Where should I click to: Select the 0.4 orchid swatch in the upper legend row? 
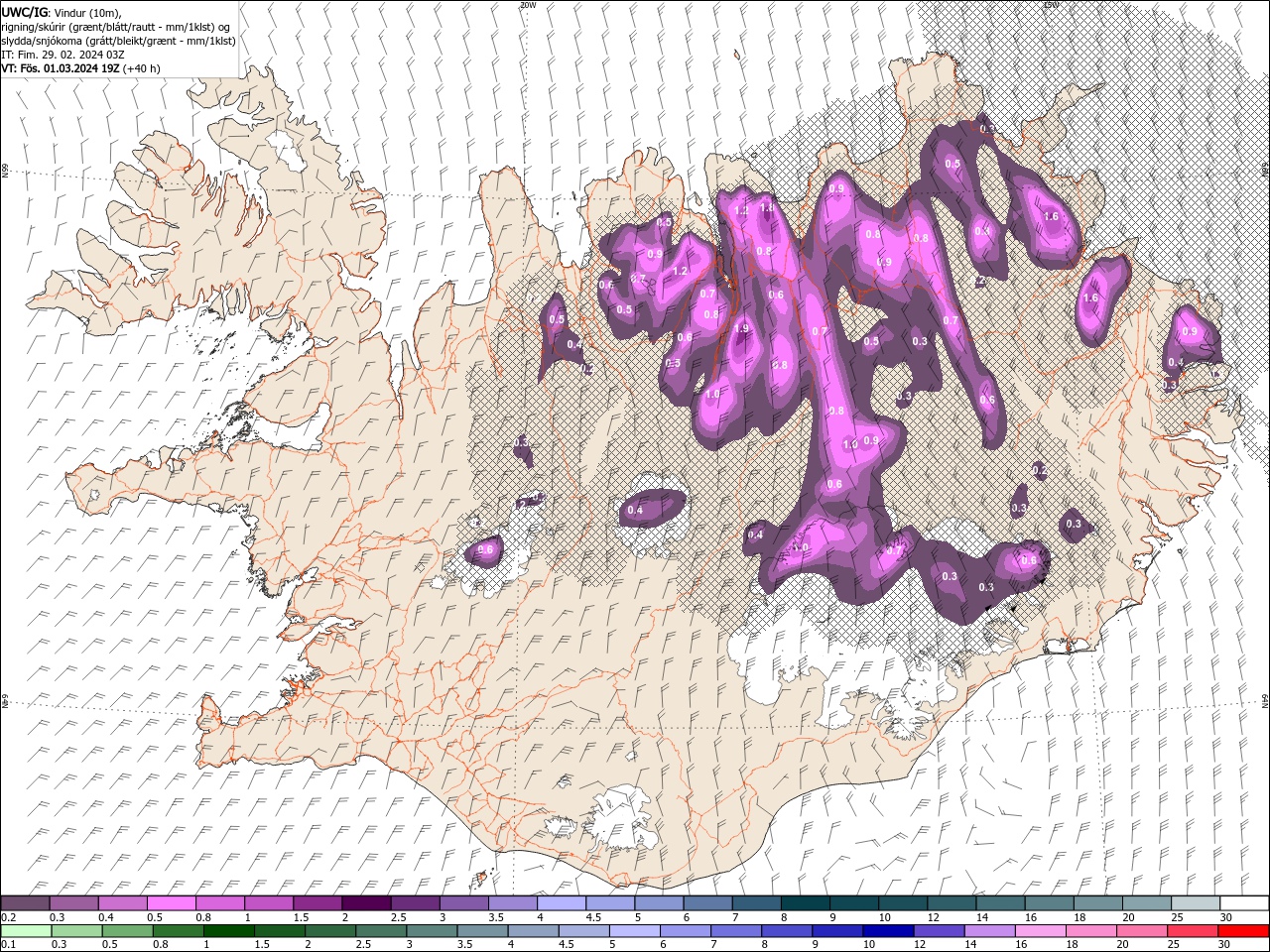122,902
